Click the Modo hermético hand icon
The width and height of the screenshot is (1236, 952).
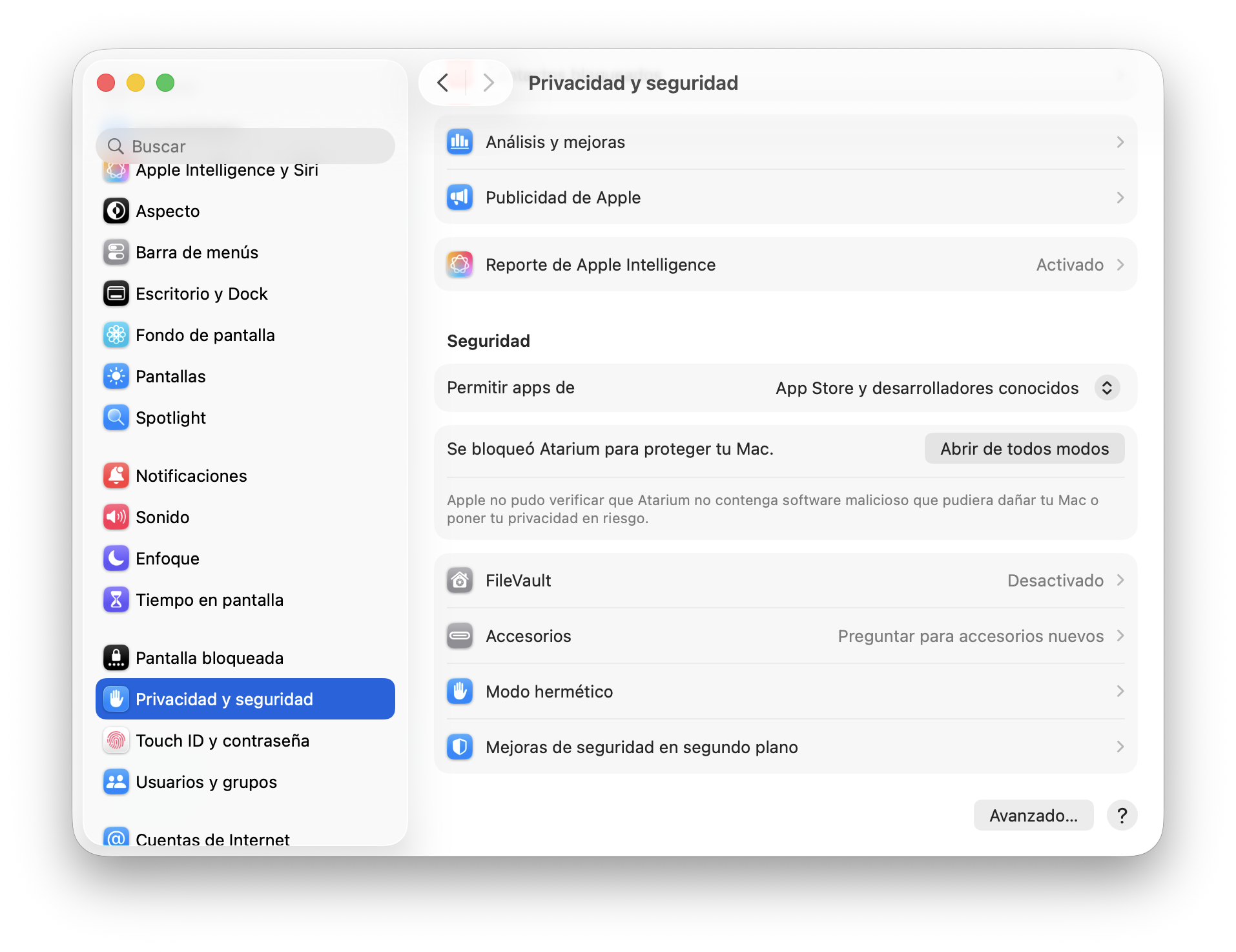[x=460, y=692]
